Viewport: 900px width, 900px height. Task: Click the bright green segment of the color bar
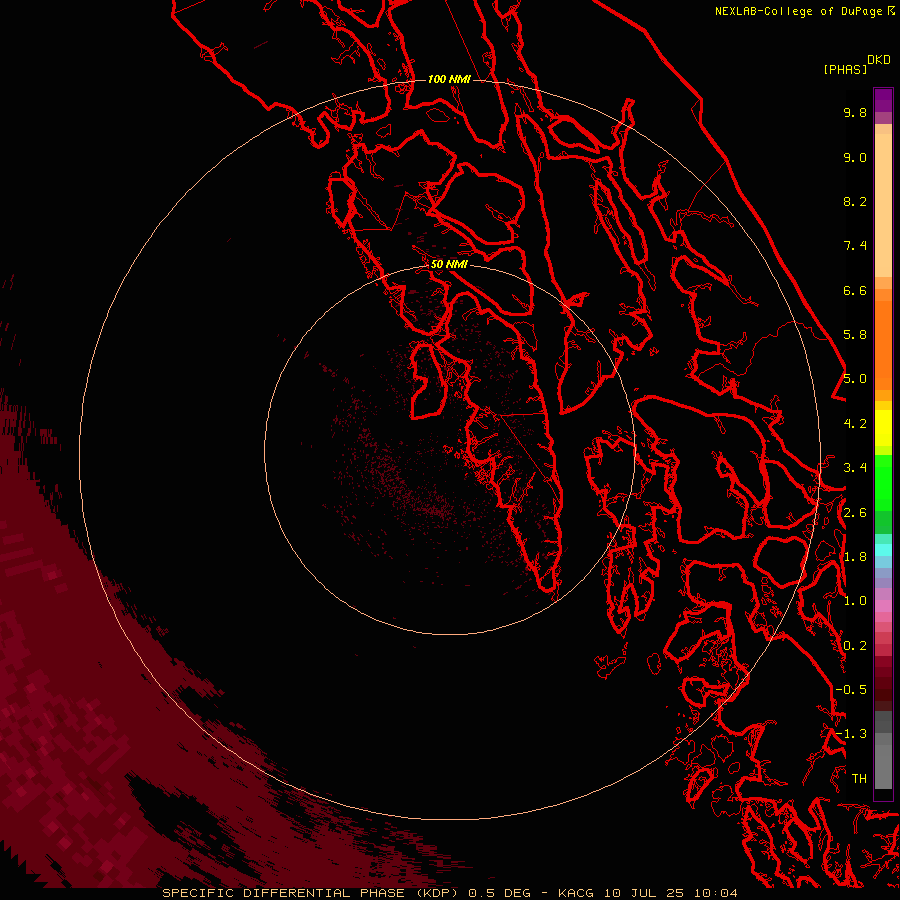883,483
